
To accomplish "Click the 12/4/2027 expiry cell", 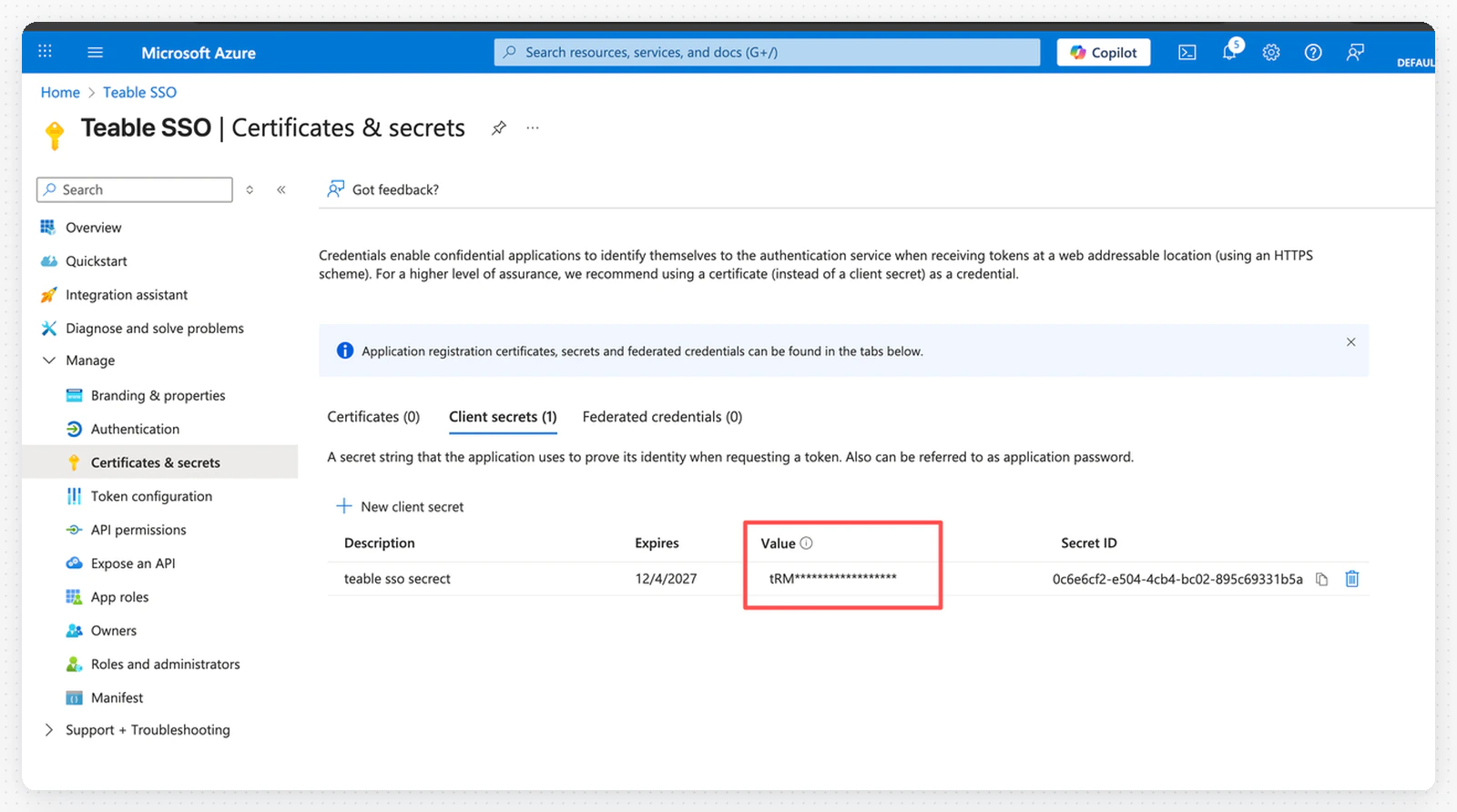I will 666,579.
